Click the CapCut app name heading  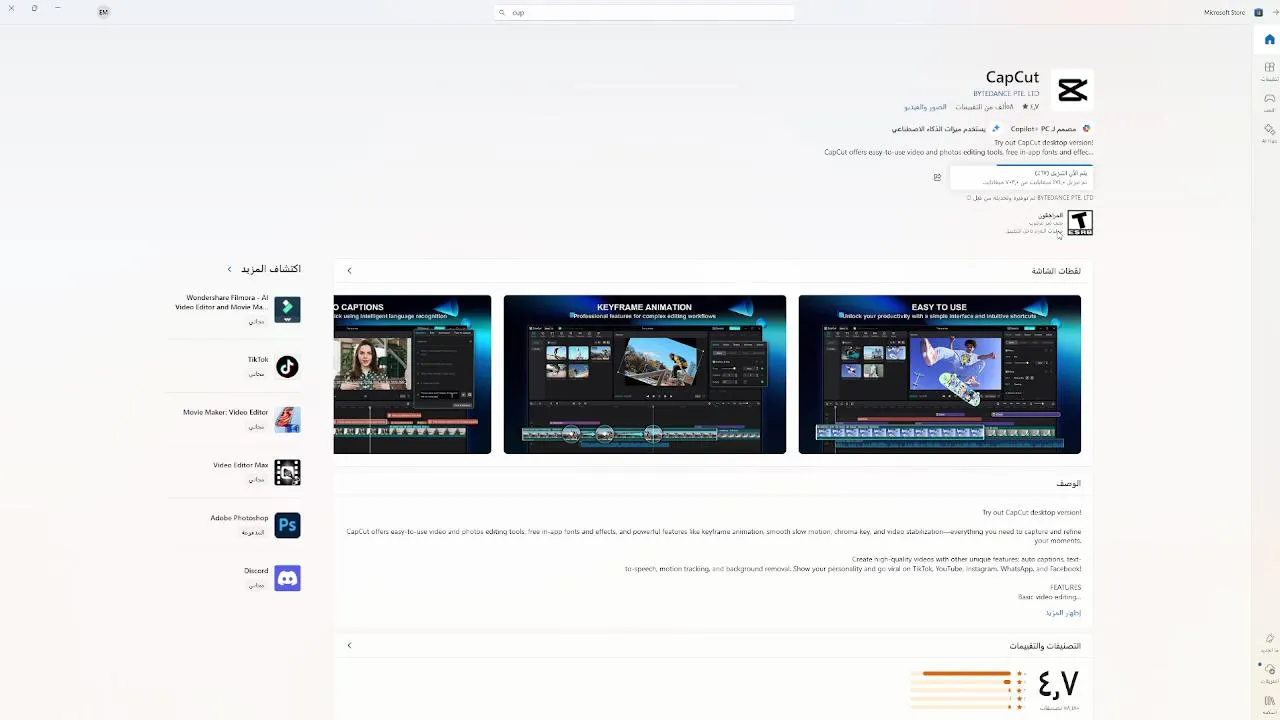[1012, 77]
